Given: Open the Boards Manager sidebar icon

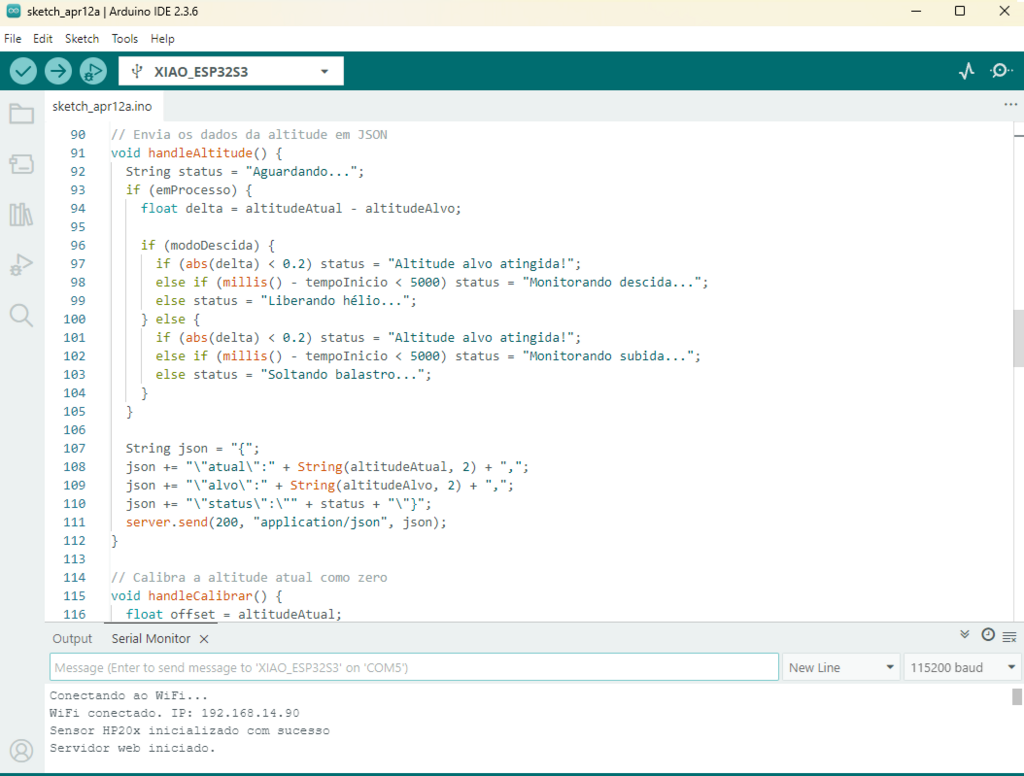Looking at the screenshot, I should coord(21,164).
